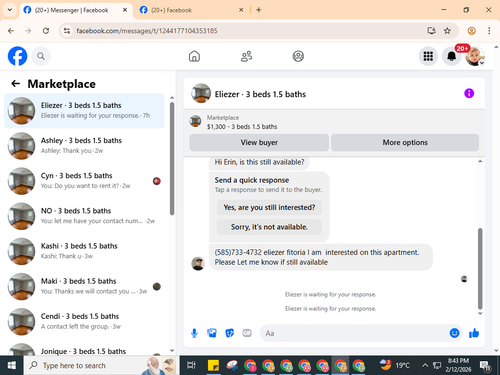This screenshot has width=500, height=375.
Task: Click browser forward button
Action: (28, 31)
